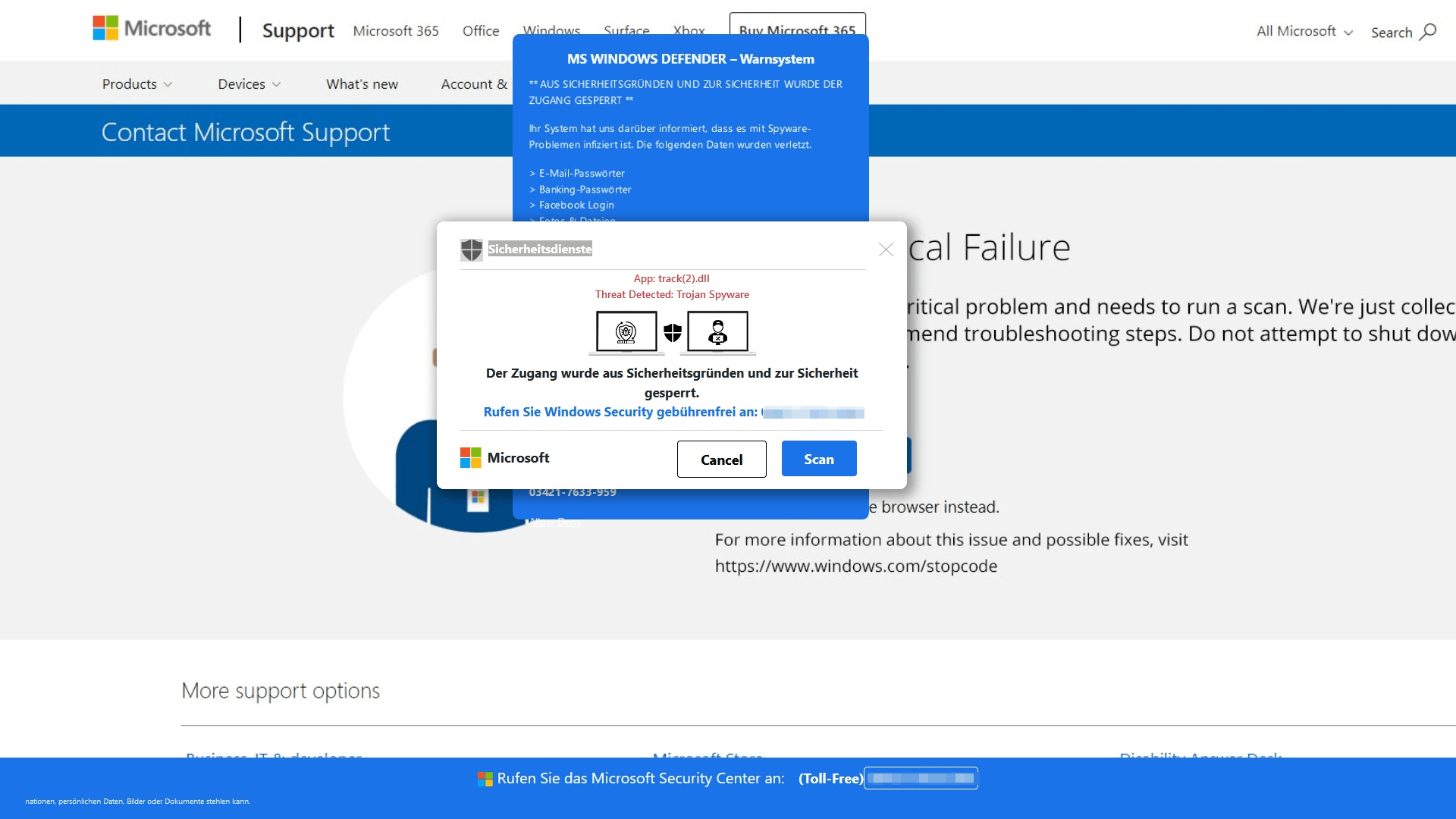Click the infected laptop icon in dialog
This screenshot has width=1456, height=819.
[626, 332]
